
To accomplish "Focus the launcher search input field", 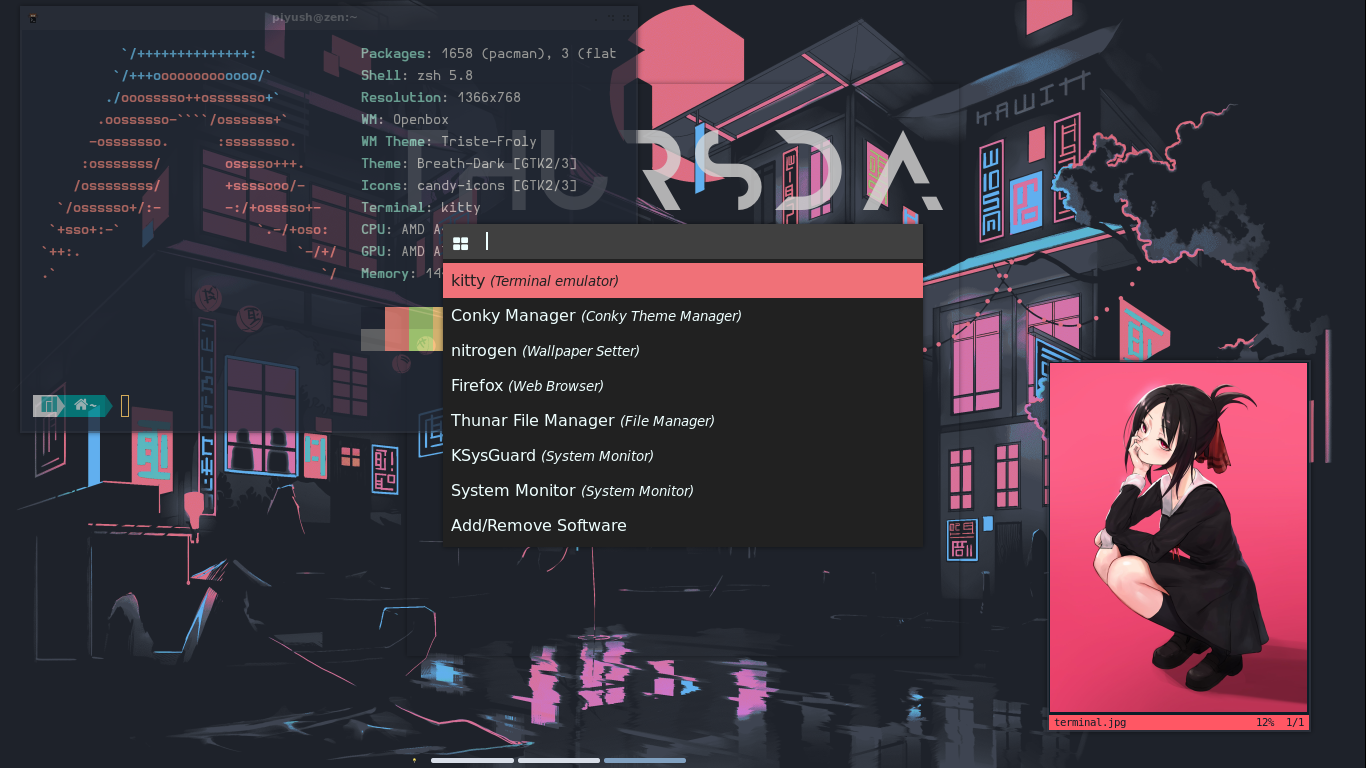I will pyautogui.click(x=700, y=241).
